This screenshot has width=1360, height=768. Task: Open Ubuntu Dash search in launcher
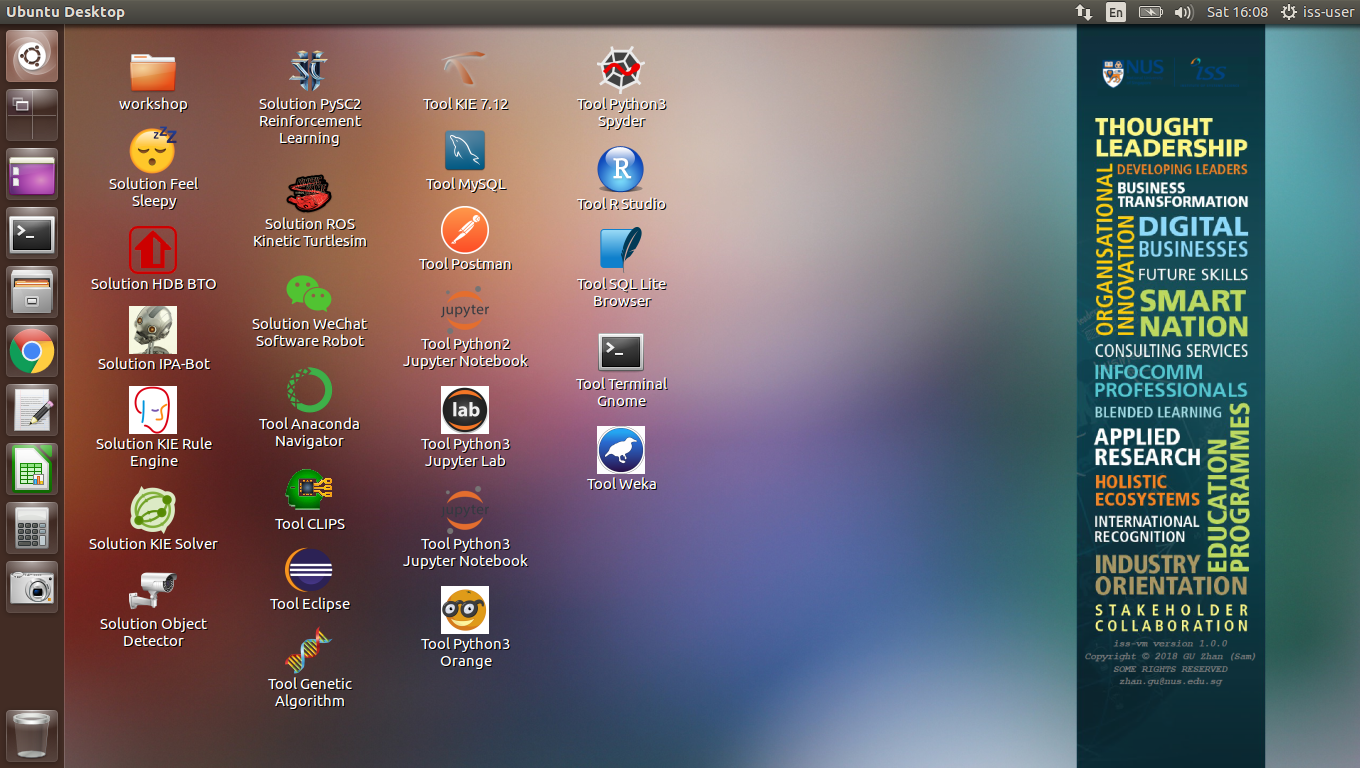coord(32,56)
